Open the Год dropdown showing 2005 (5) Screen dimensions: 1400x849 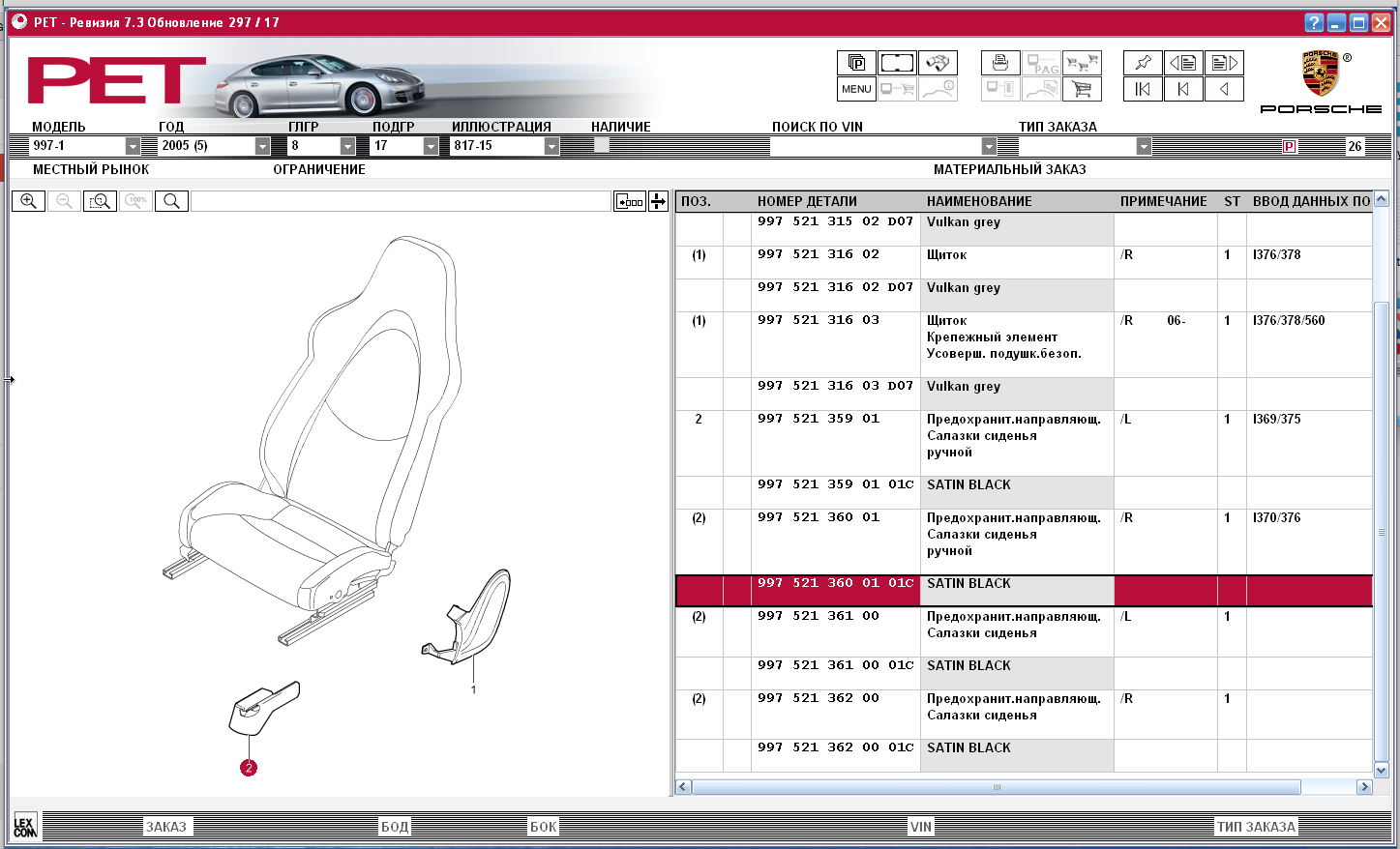(x=262, y=146)
